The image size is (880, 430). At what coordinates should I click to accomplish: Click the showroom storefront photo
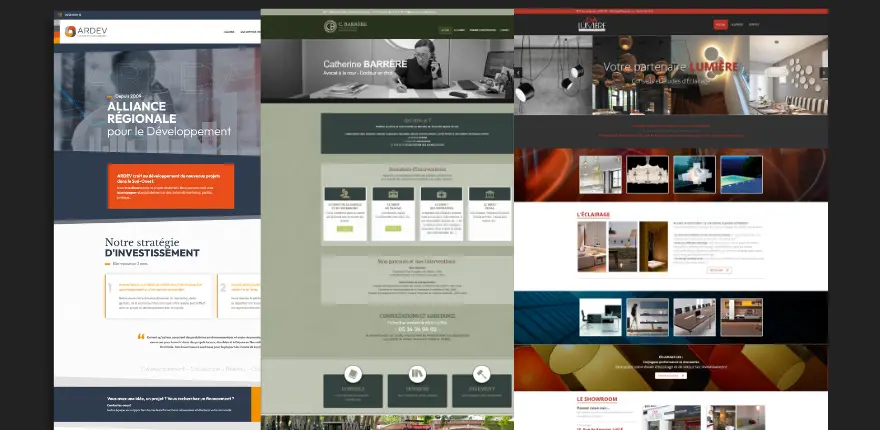tap(672, 417)
